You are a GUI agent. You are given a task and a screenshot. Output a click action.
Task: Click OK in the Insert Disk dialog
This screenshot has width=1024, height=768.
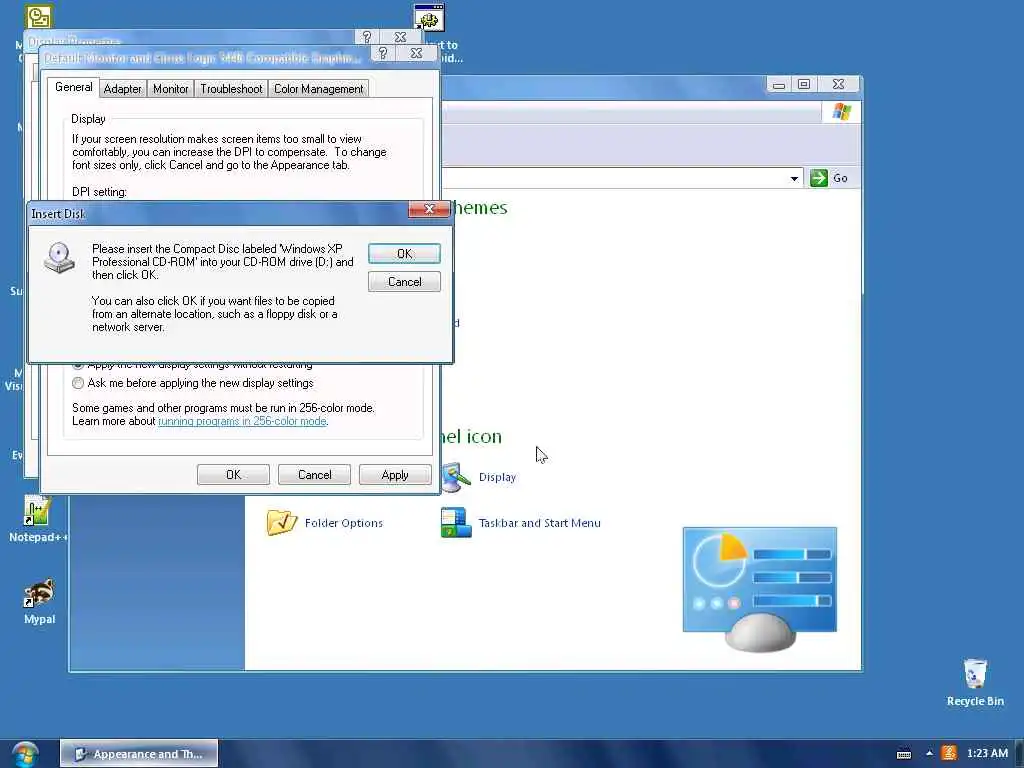click(404, 253)
